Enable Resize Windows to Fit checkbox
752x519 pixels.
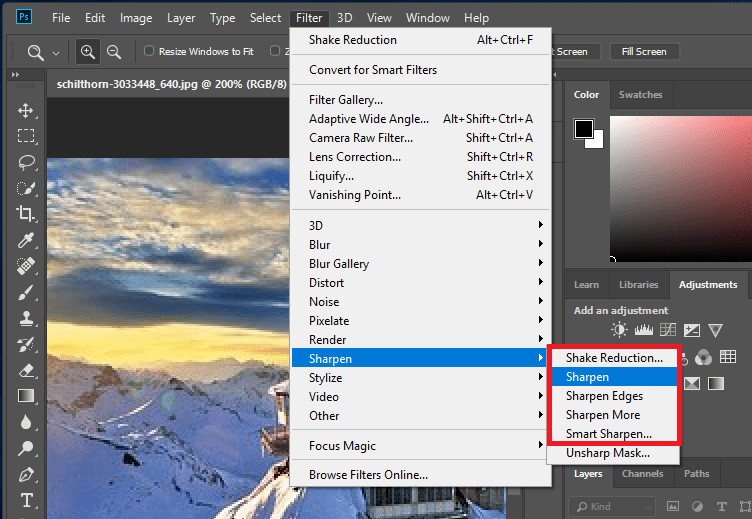click(x=149, y=52)
